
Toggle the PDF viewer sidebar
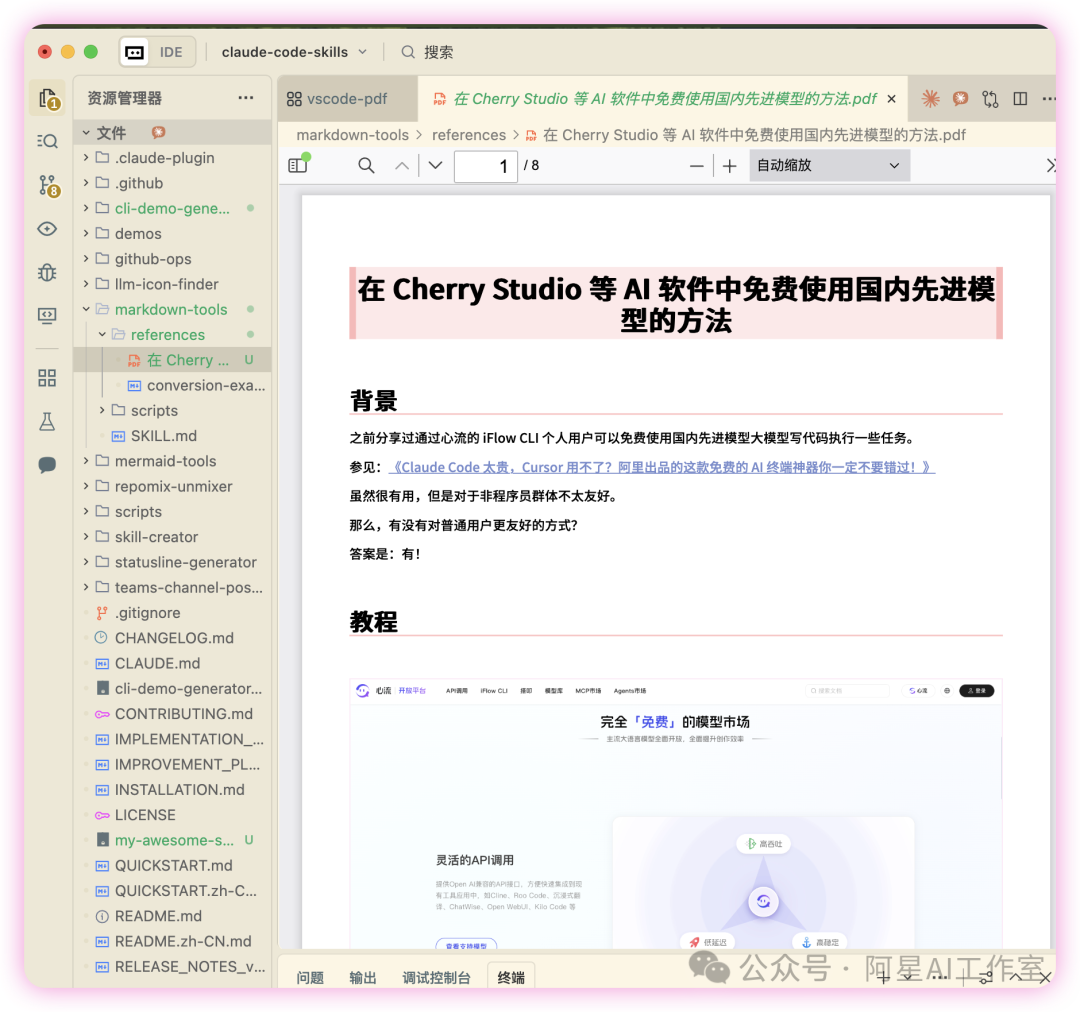(x=298, y=165)
